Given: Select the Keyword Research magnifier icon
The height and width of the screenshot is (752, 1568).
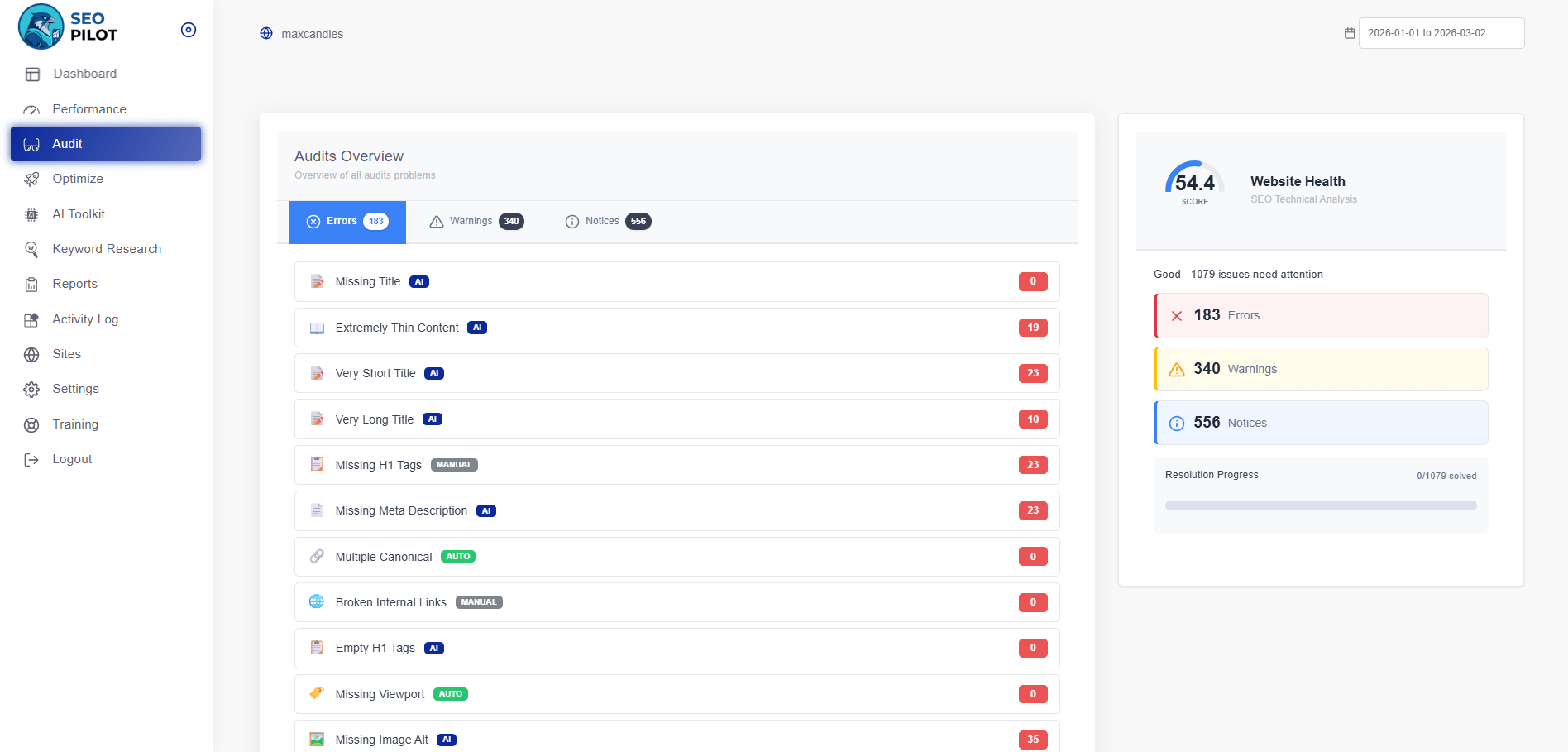Looking at the screenshot, I should pos(31,248).
